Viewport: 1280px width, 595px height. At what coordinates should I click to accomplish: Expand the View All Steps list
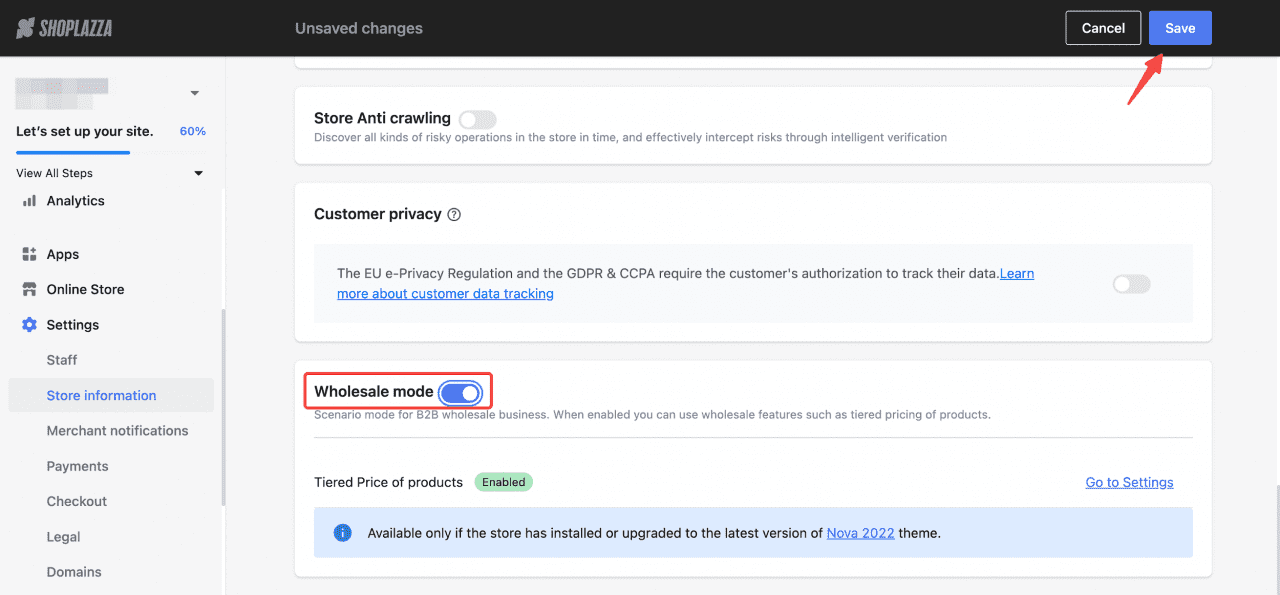click(198, 173)
